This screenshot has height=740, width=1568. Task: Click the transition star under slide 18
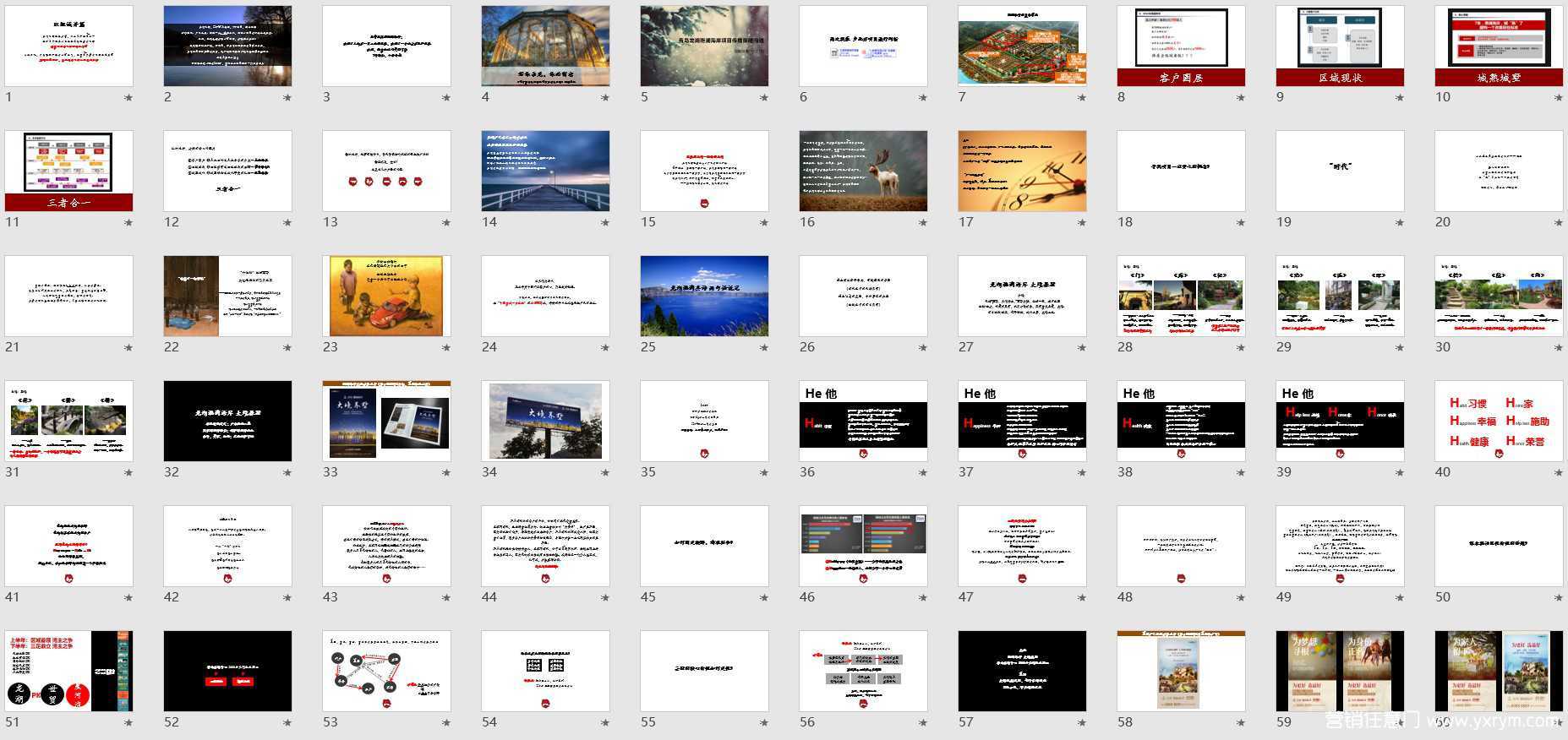tap(1241, 223)
